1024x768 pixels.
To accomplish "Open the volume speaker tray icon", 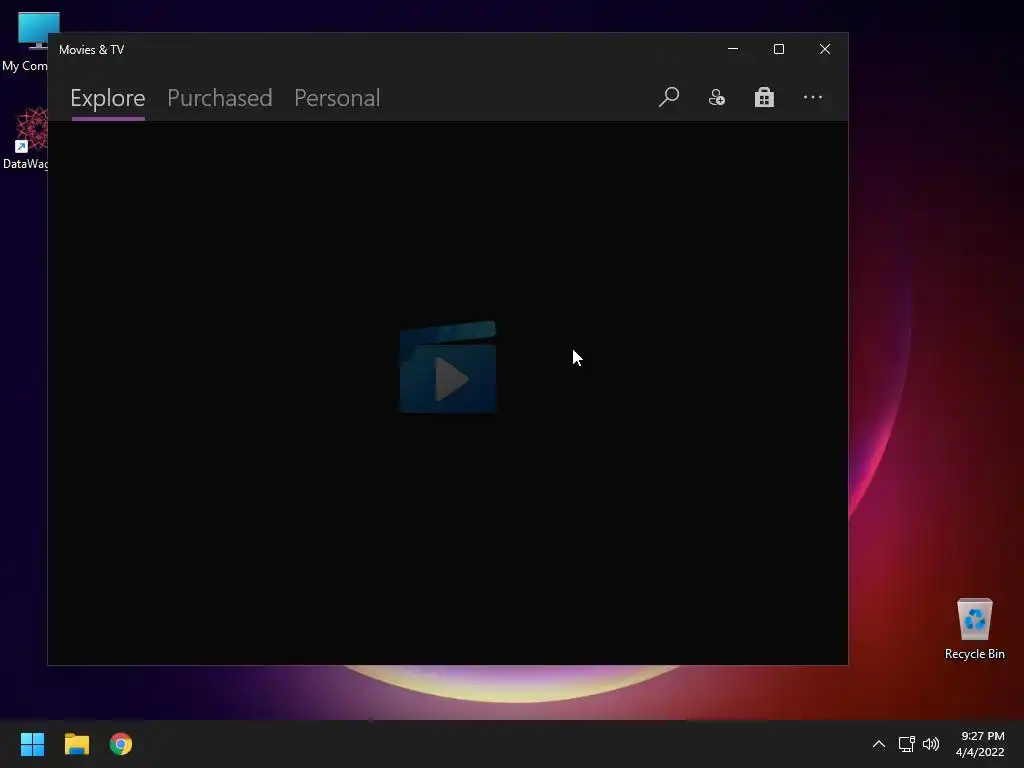I will coord(931,744).
